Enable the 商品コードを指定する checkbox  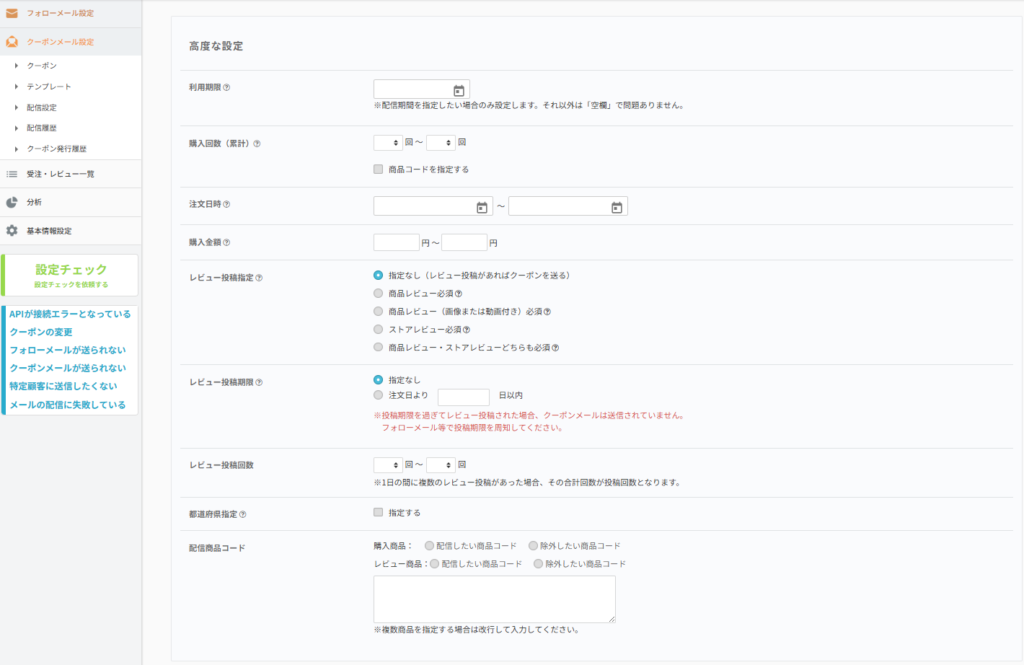[x=378, y=169]
